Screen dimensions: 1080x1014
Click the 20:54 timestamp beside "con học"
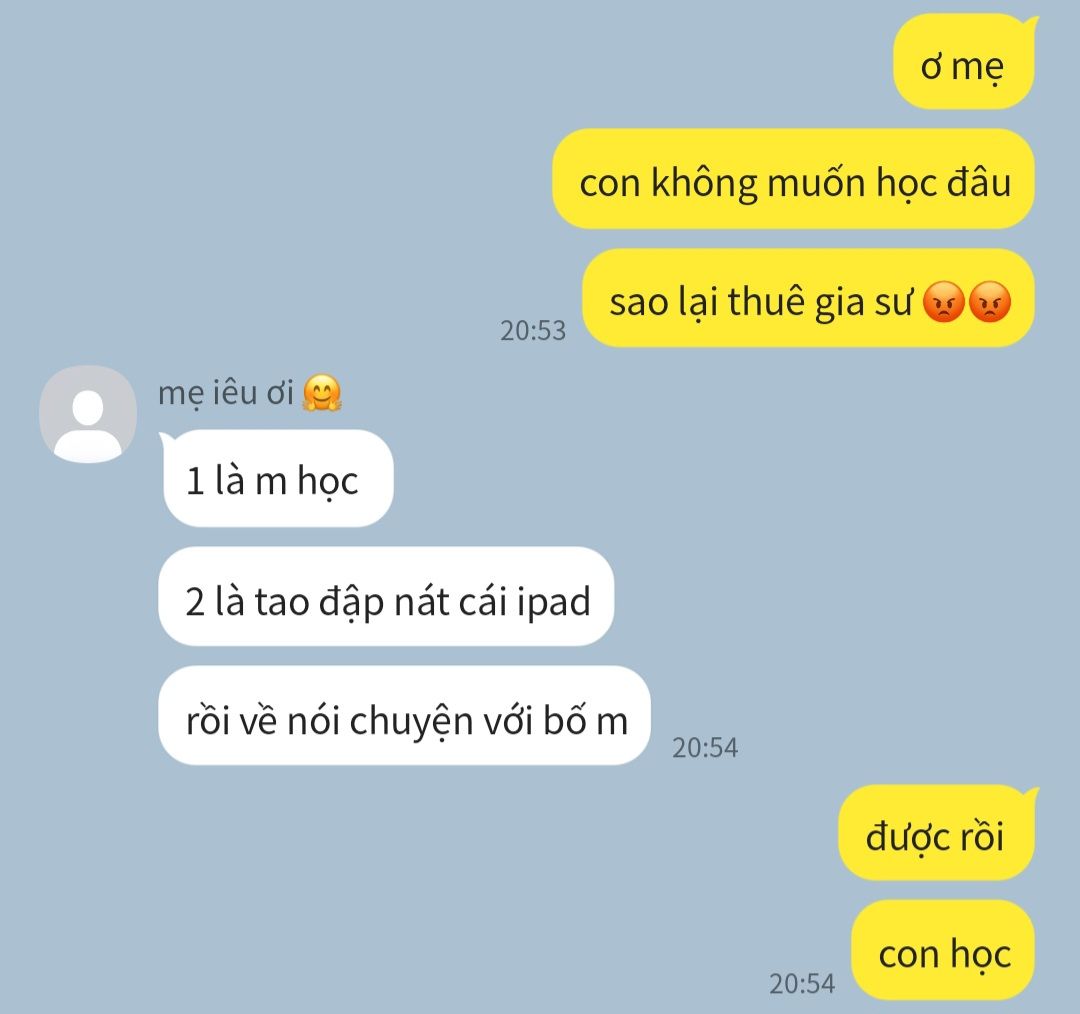click(x=802, y=984)
